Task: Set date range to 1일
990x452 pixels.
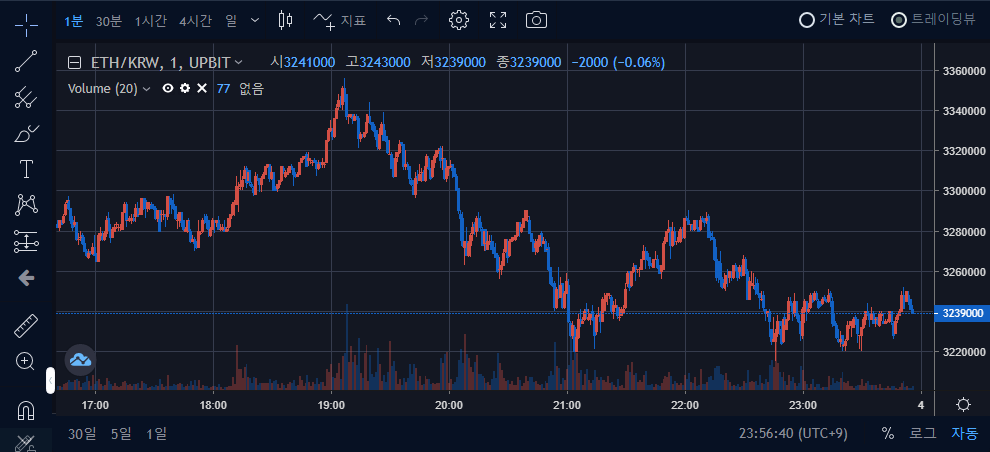Action: pyautogui.click(x=156, y=434)
